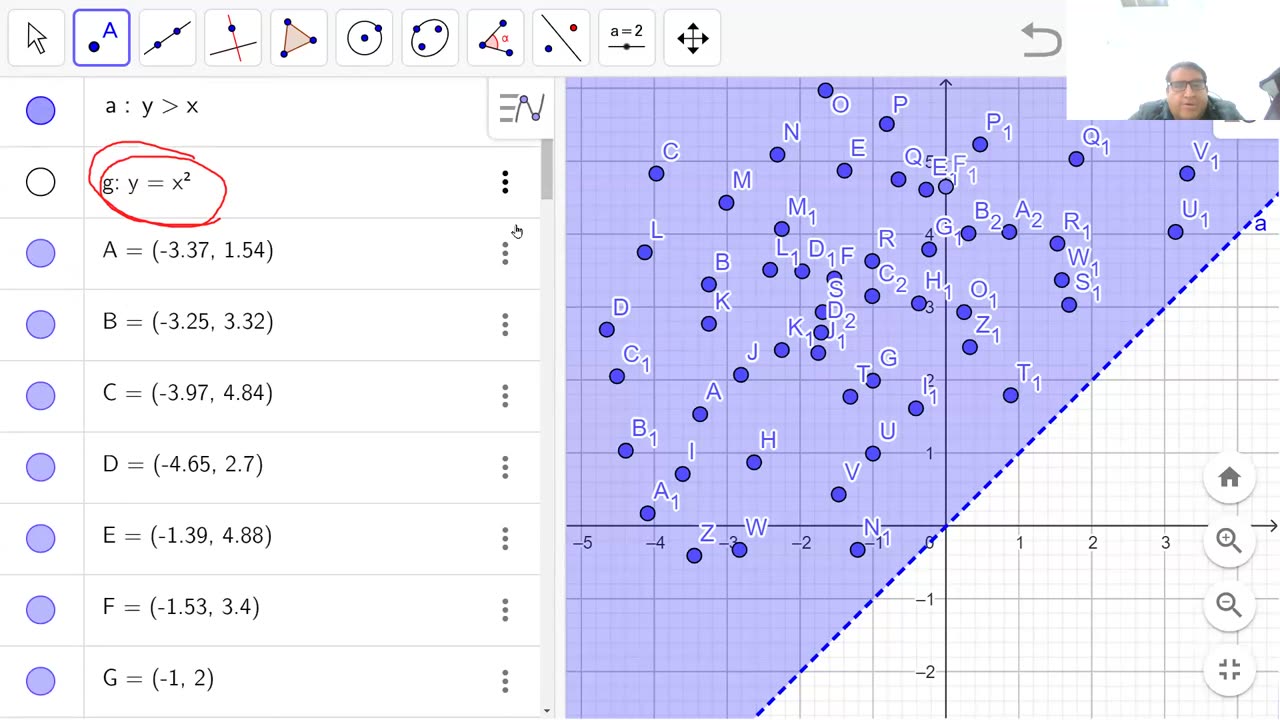Image resolution: width=1280 pixels, height=720 pixels.
Task: Select the E = (-1.39, 4.88) entry
Action: tap(188, 536)
